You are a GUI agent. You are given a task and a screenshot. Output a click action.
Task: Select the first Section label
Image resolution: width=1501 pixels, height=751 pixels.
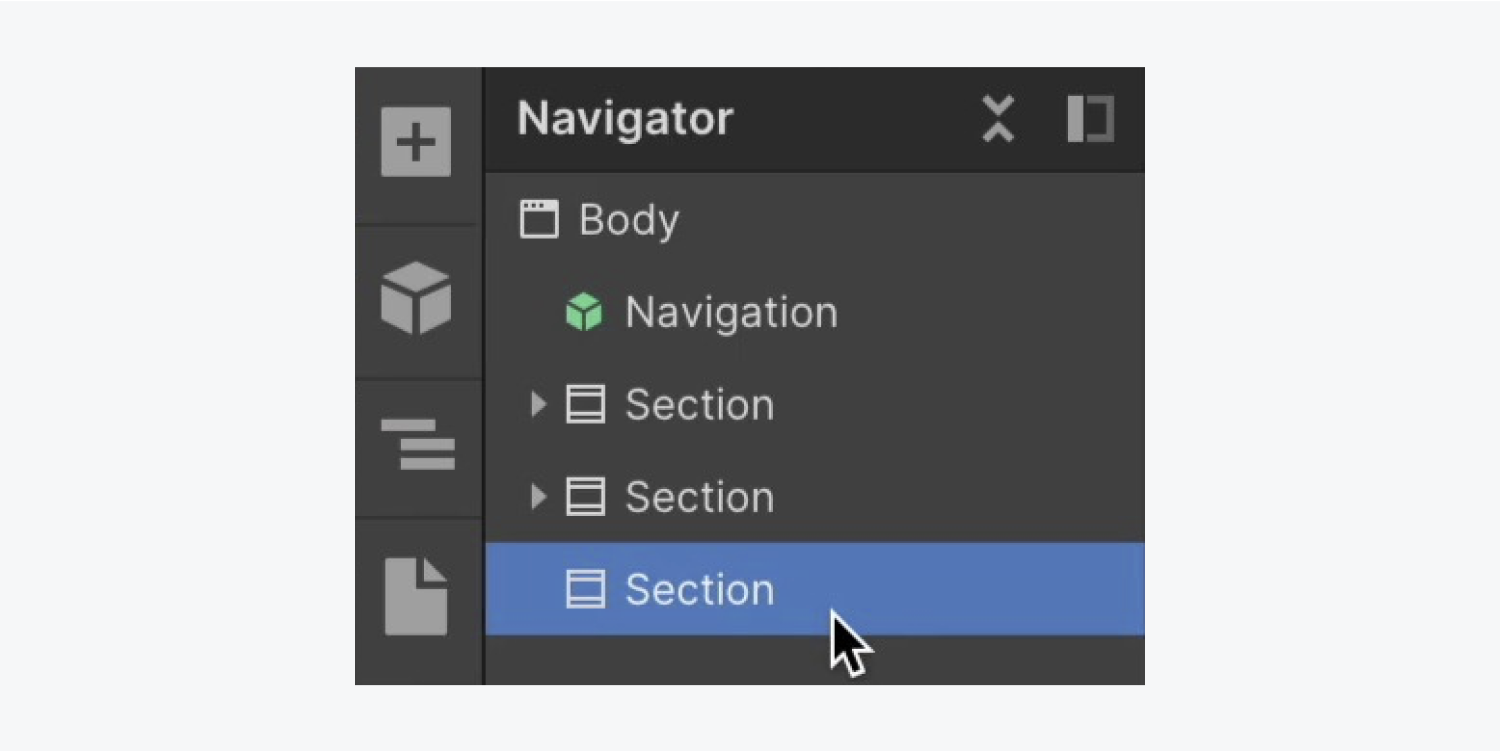[700, 405]
